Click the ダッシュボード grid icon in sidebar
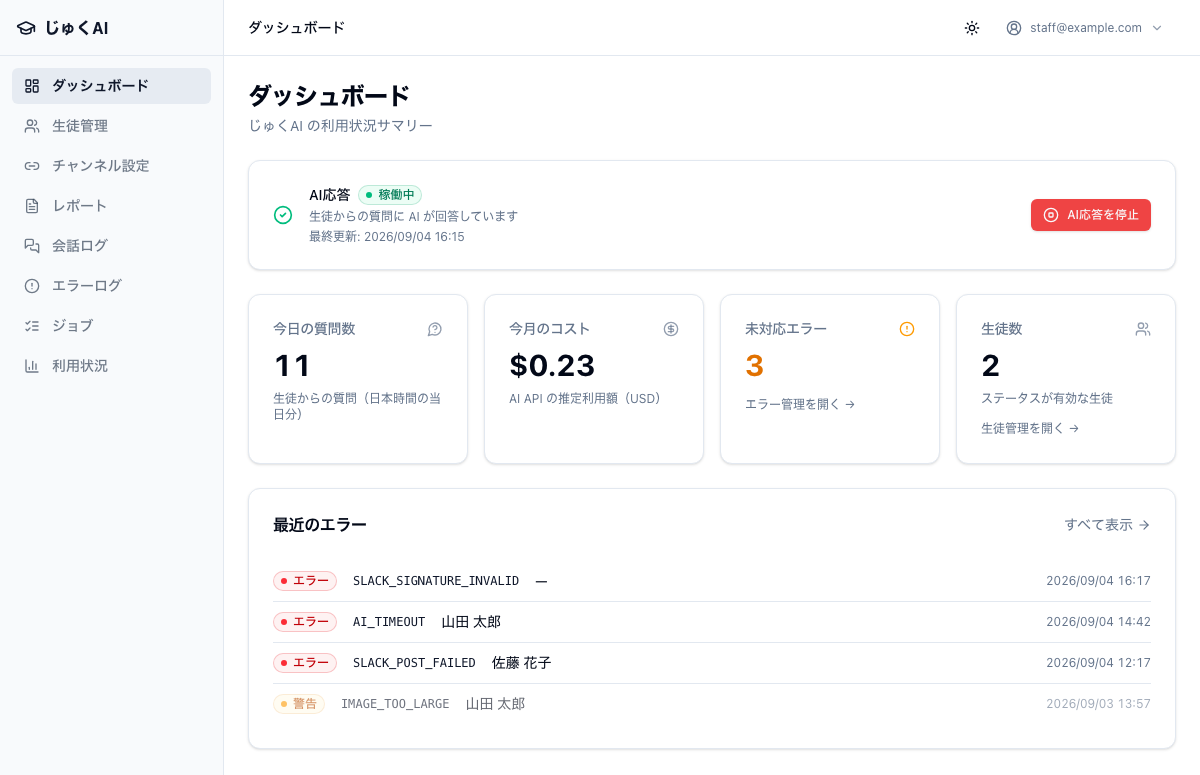This screenshot has height=775, width=1200. [x=32, y=86]
